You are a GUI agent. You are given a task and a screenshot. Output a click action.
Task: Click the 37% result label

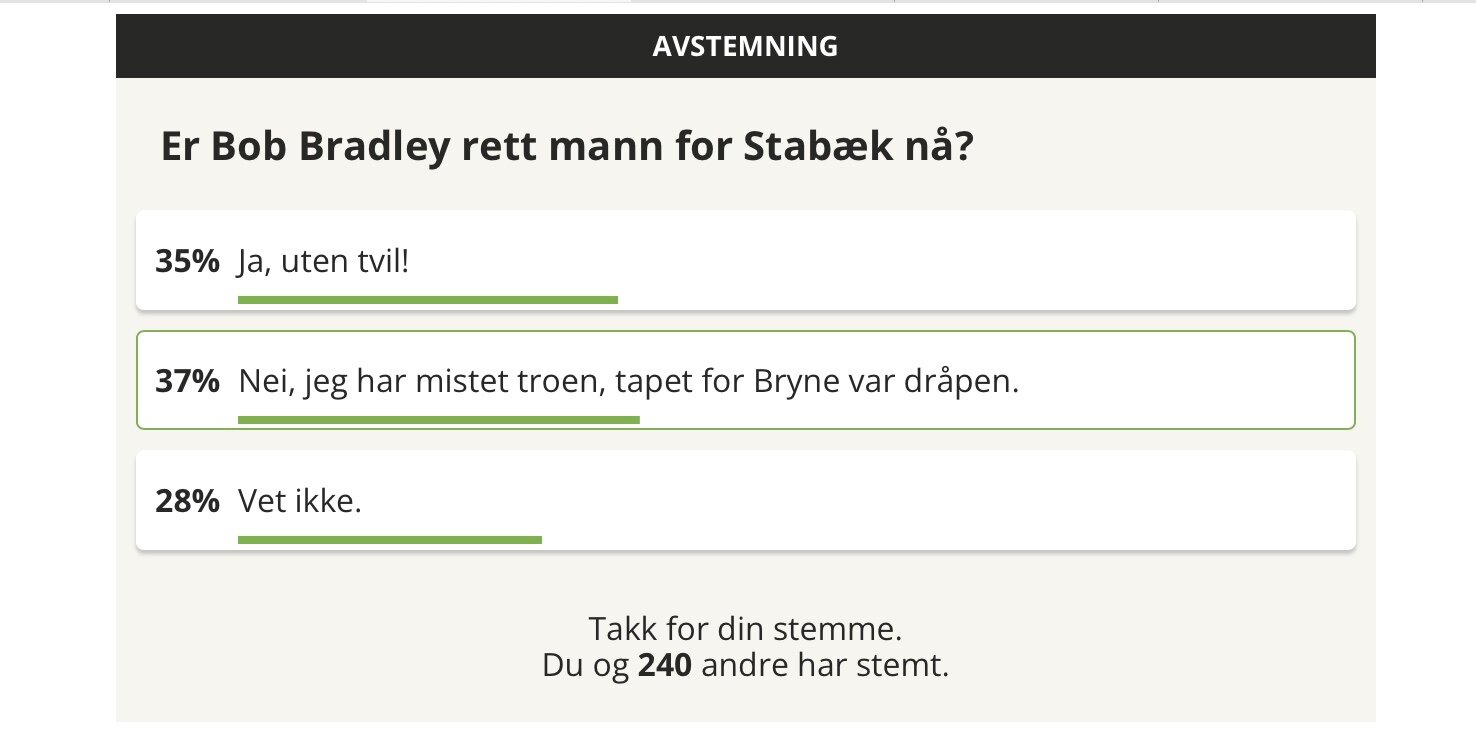pos(187,382)
